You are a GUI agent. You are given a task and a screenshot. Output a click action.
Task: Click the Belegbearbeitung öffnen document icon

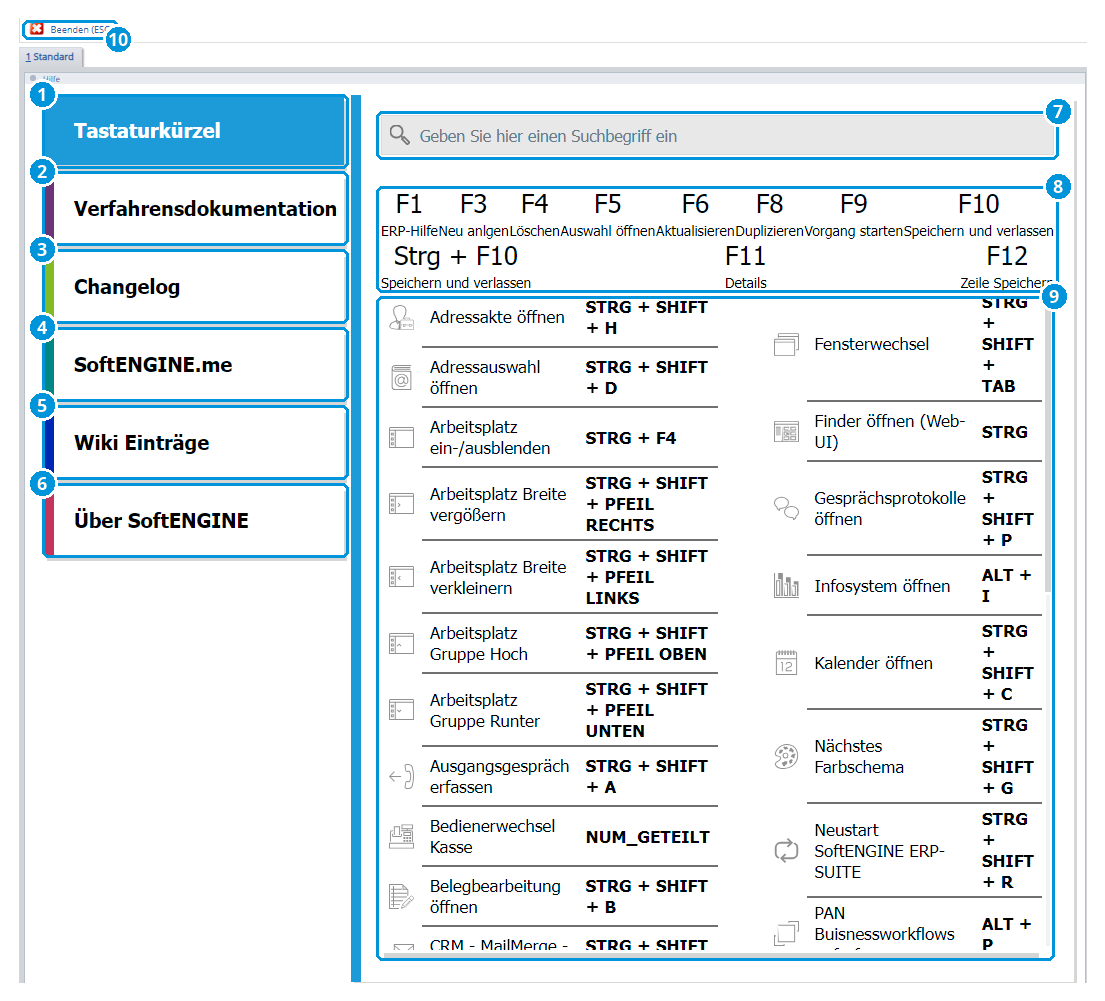(402, 897)
